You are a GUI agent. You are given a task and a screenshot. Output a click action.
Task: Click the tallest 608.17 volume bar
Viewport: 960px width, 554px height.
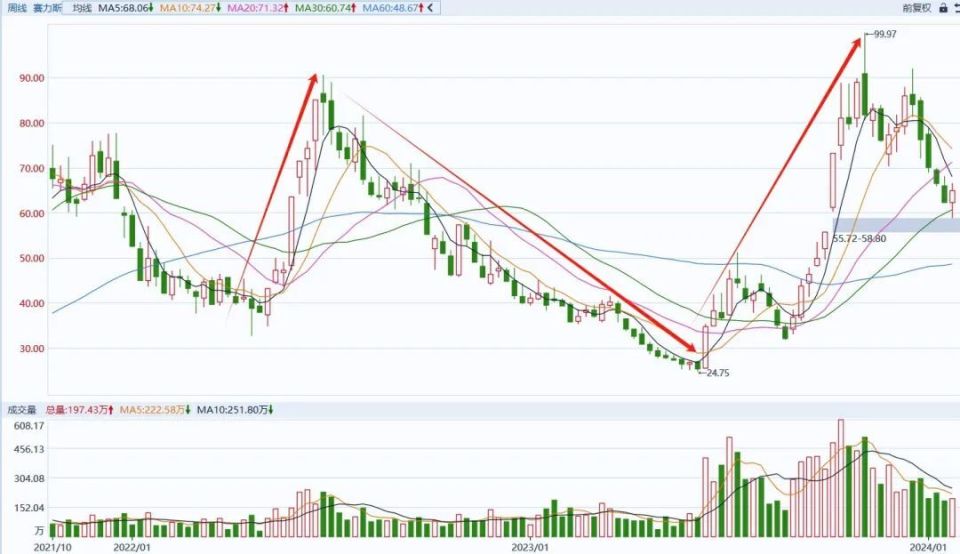coord(841,478)
